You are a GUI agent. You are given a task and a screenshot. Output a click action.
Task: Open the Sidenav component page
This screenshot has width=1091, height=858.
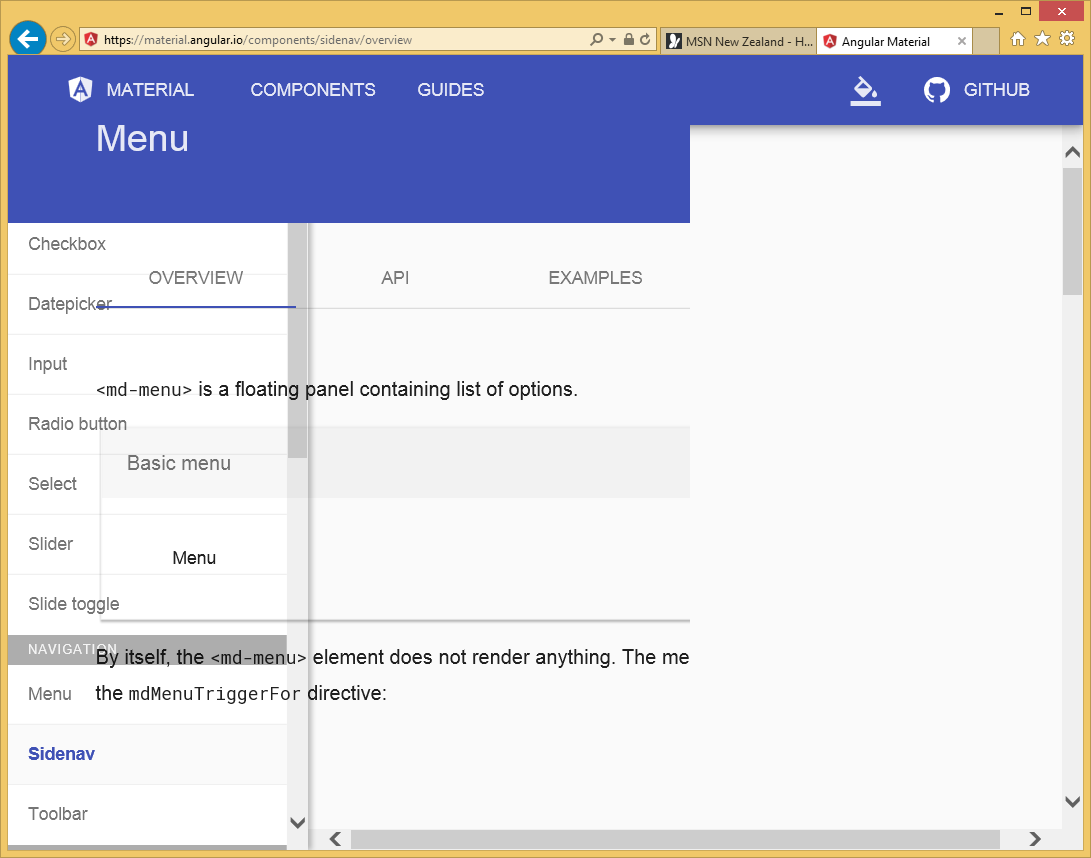coord(61,753)
